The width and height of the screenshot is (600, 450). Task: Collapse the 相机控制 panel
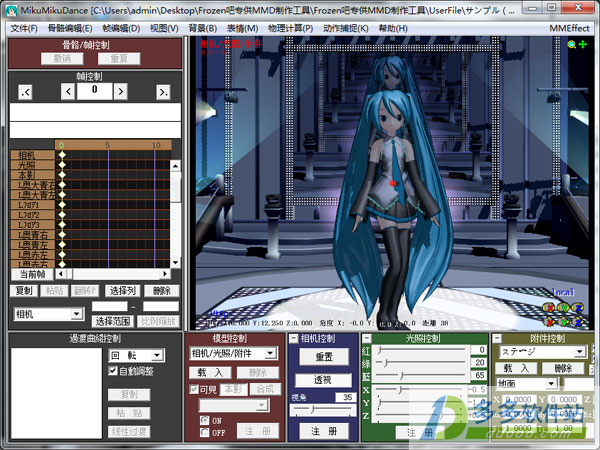[293, 338]
